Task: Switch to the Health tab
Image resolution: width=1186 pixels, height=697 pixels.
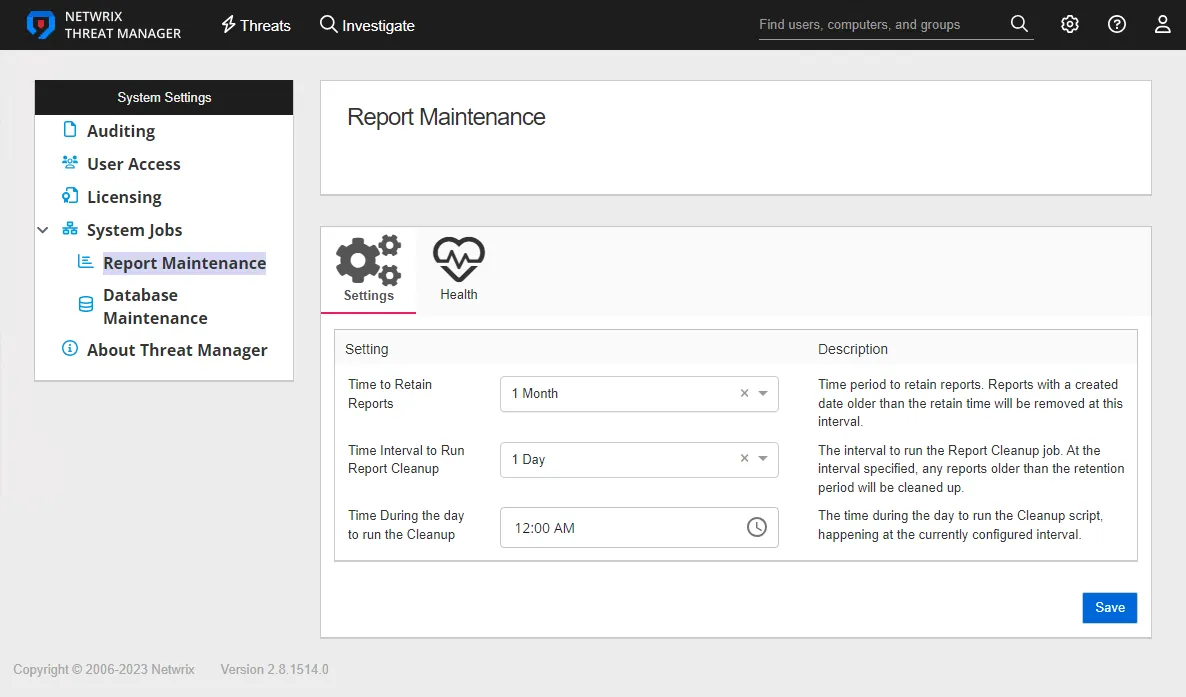Action: tap(459, 270)
